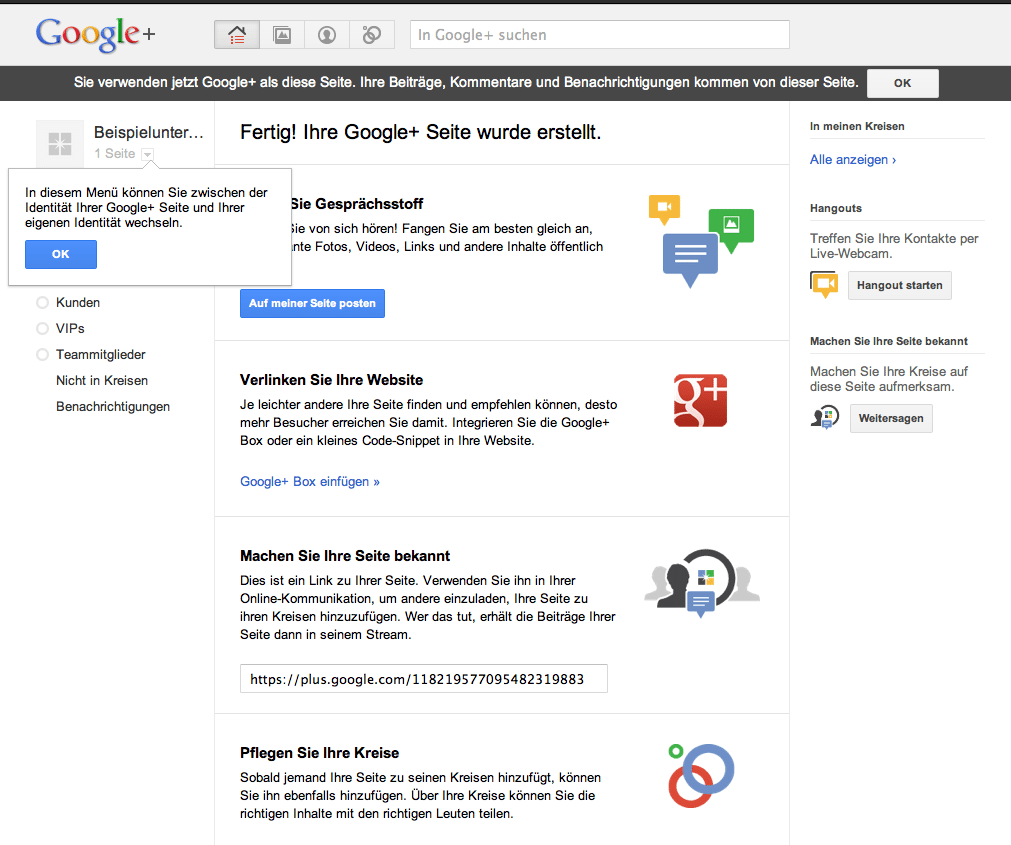The width and height of the screenshot is (1011, 845).
Task: Open the Profile icon in toolbar
Action: pyautogui.click(x=327, y=35)
